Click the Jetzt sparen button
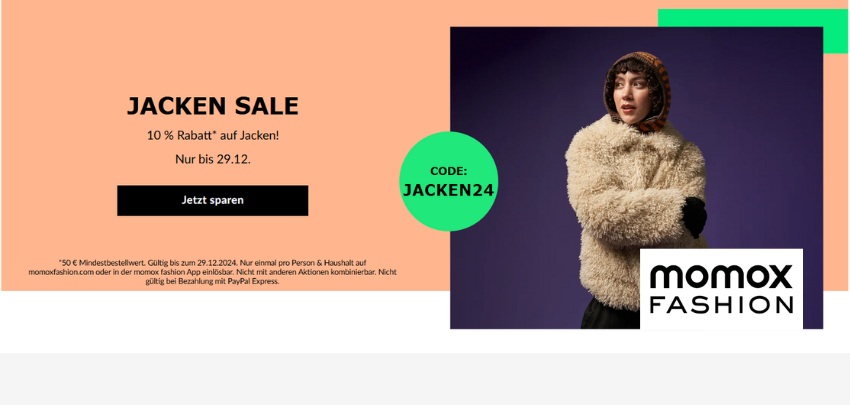 pos(212,201)
